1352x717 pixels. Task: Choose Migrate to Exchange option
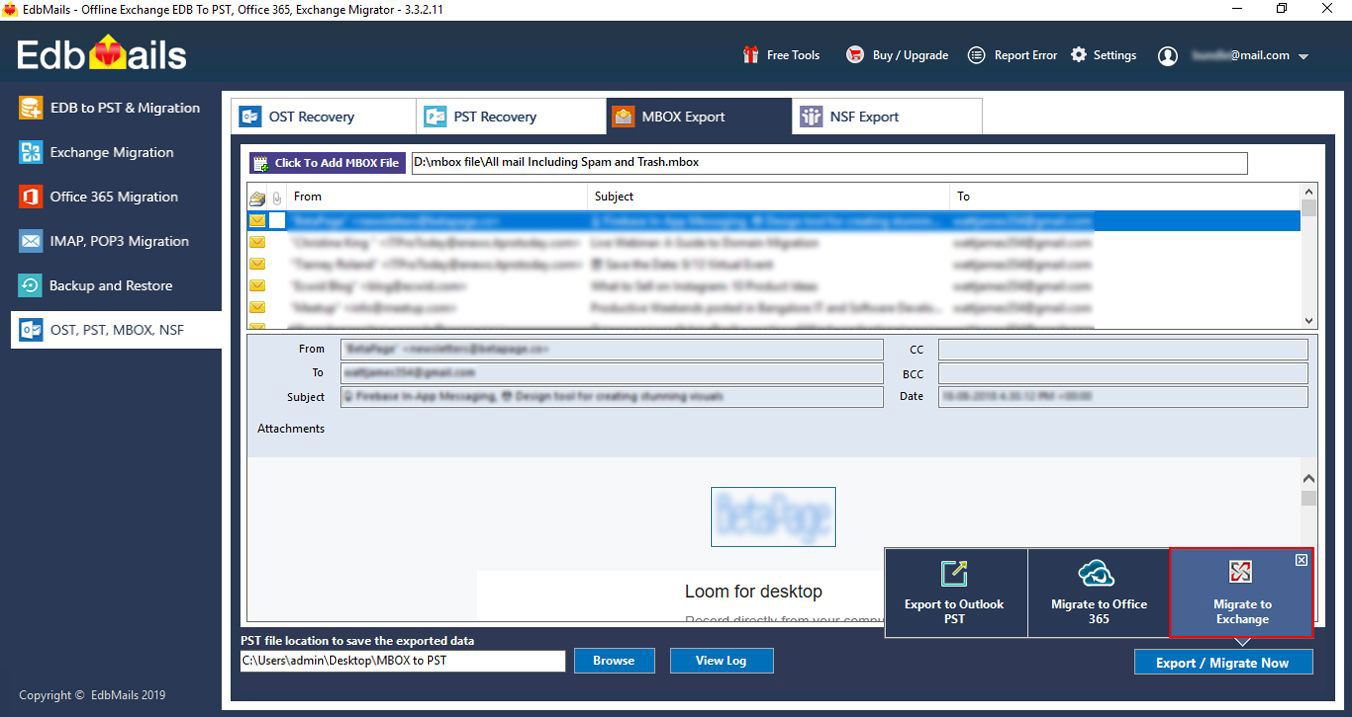click(x=1241, y=593)
